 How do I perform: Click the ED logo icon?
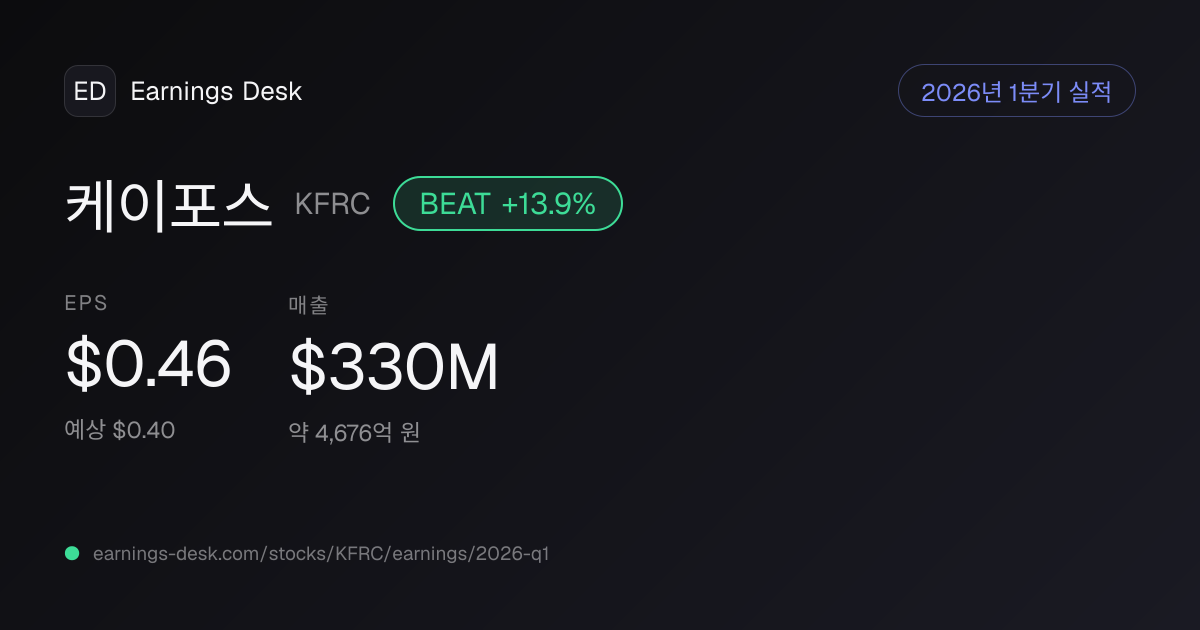tap(90, 91)
